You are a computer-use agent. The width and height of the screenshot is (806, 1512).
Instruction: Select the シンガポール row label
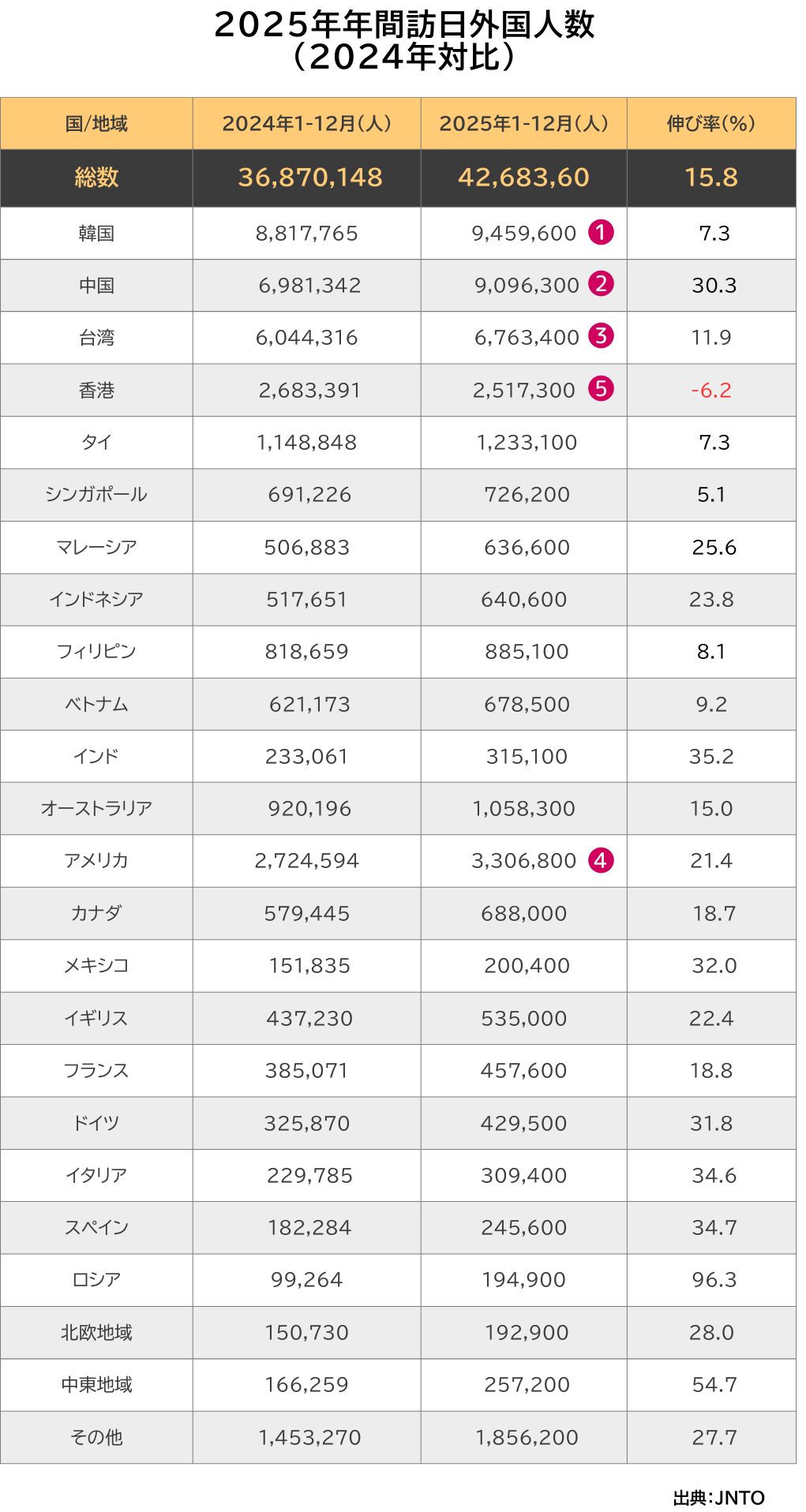[x=96, y=495]
